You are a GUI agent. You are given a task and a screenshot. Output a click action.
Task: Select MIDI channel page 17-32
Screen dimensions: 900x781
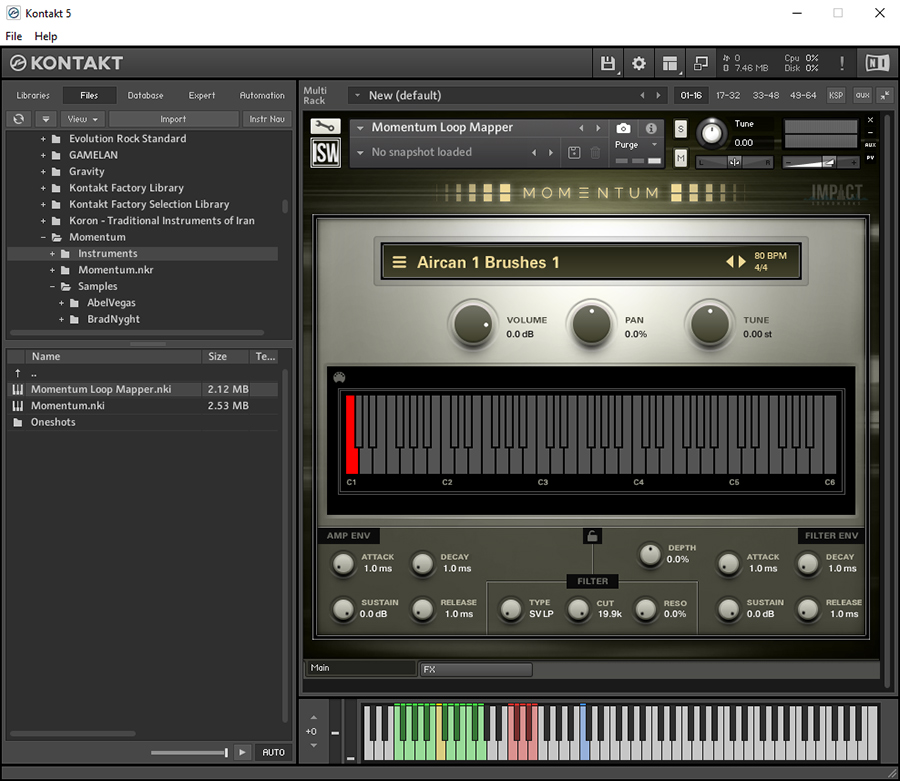click(x=728, y=95)
